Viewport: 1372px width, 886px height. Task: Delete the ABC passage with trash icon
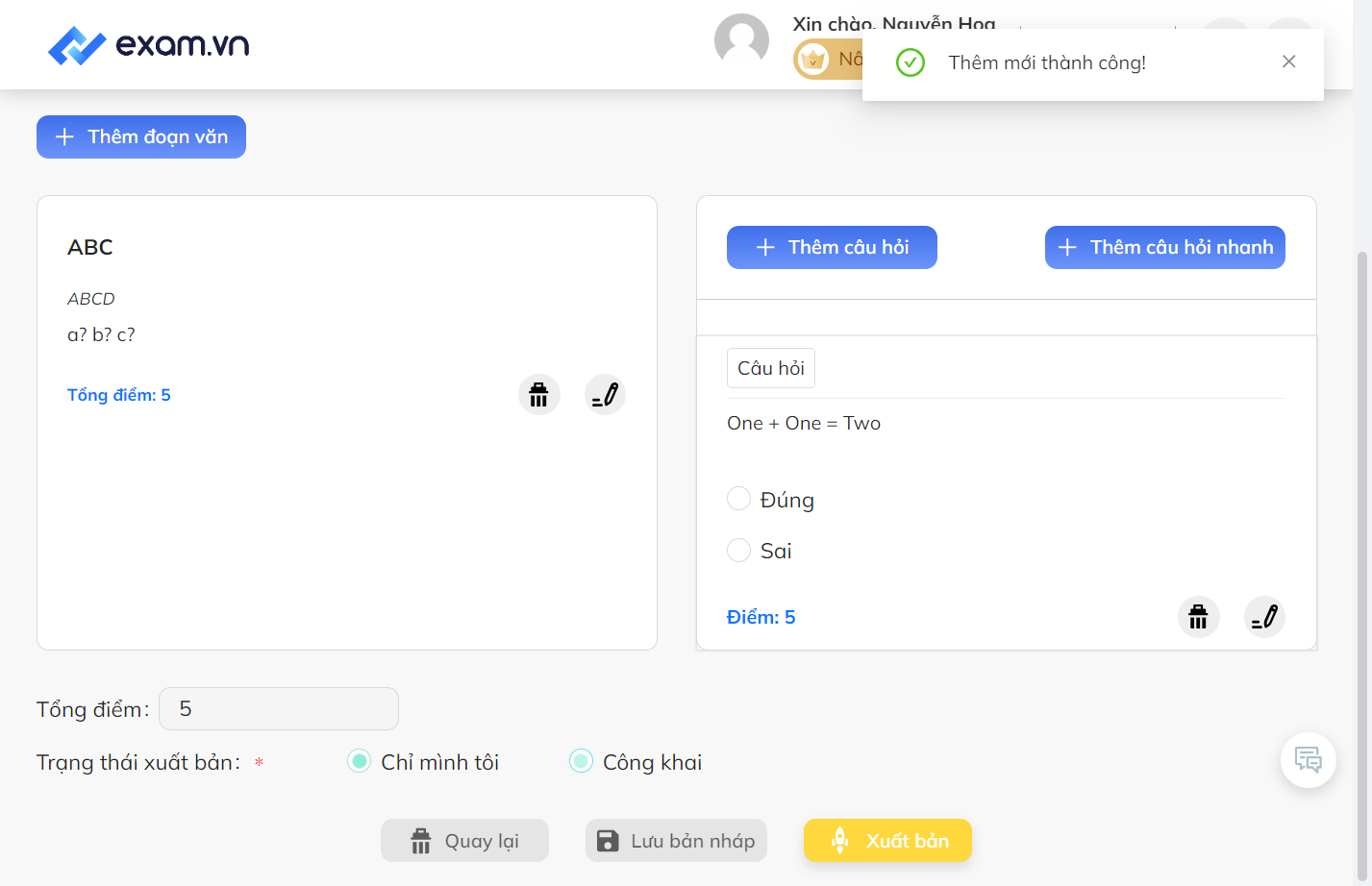click(x=538, y=395)
